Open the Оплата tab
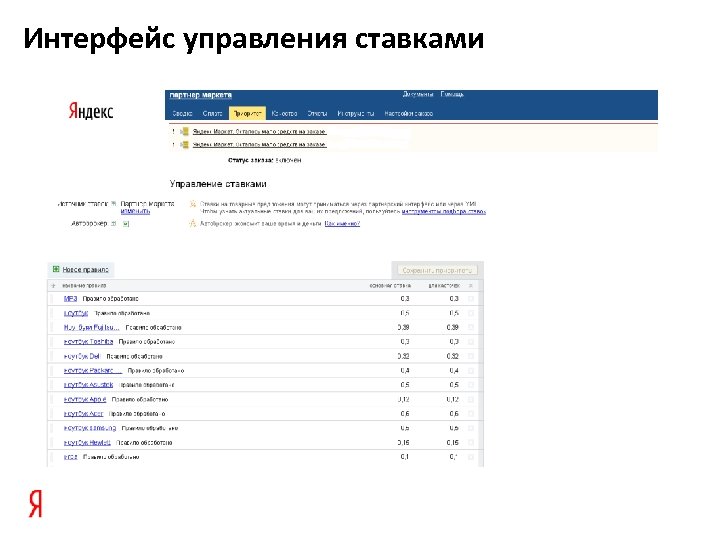Screen dimensions: 720x540 pyautogui.click(x=212, y=113)
